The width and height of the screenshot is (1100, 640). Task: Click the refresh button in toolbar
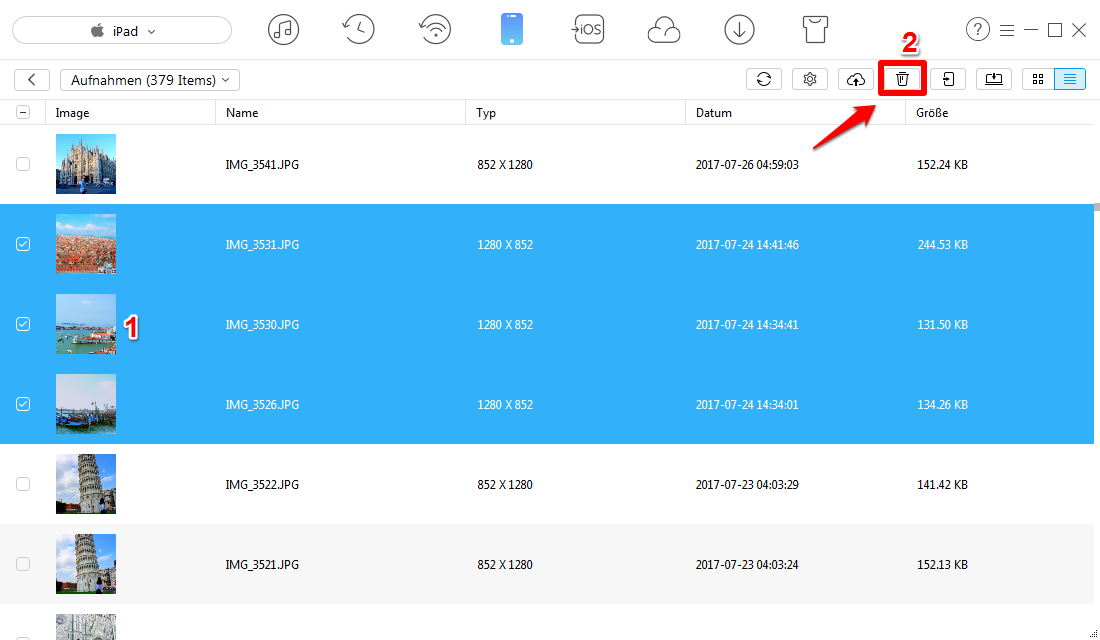pos(764,79)
